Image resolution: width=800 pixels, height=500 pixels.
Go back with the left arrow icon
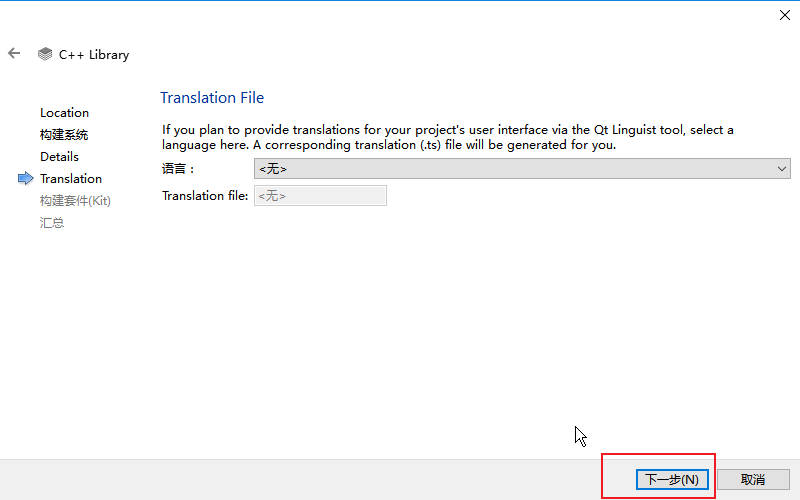click(14, 53)
